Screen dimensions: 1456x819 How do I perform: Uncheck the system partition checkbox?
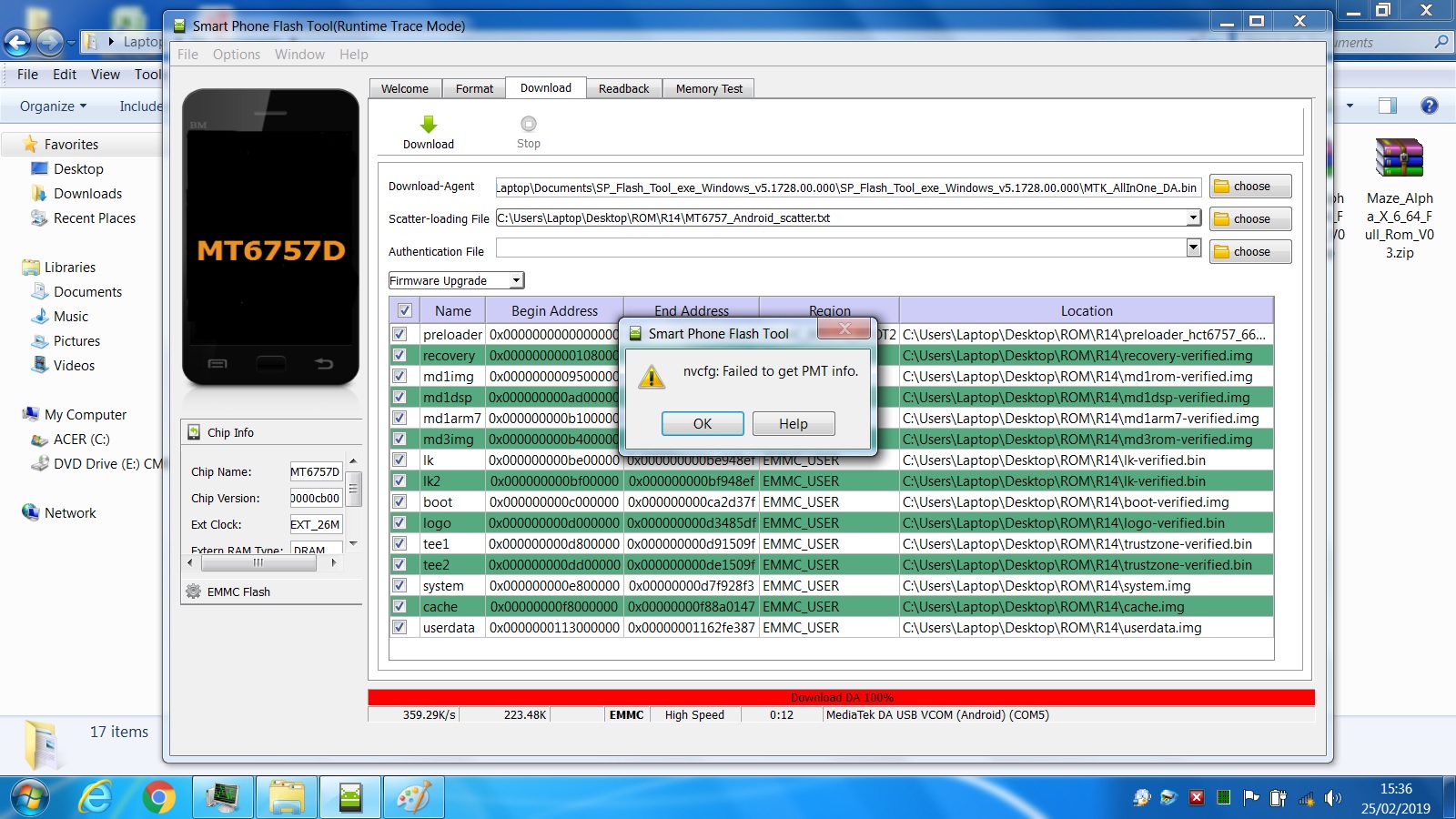click(x=399, y=585)
